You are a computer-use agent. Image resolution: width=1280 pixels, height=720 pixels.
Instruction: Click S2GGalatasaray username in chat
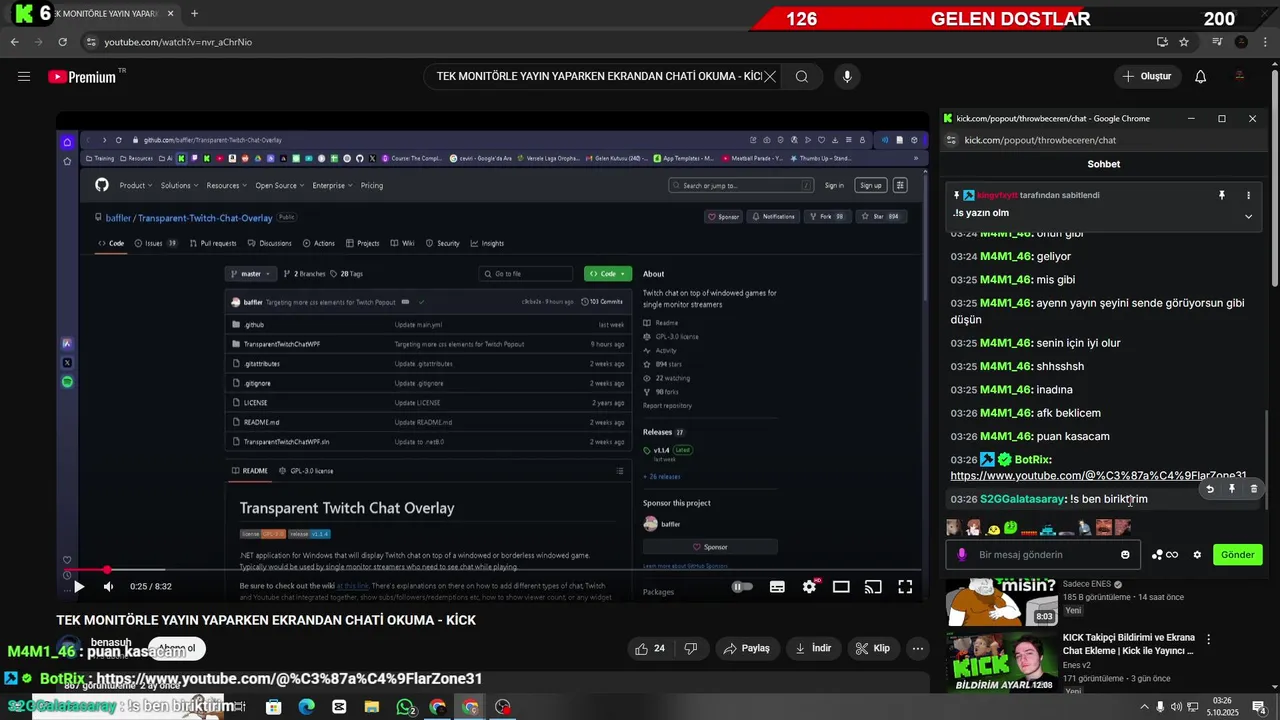(1022, 499)
